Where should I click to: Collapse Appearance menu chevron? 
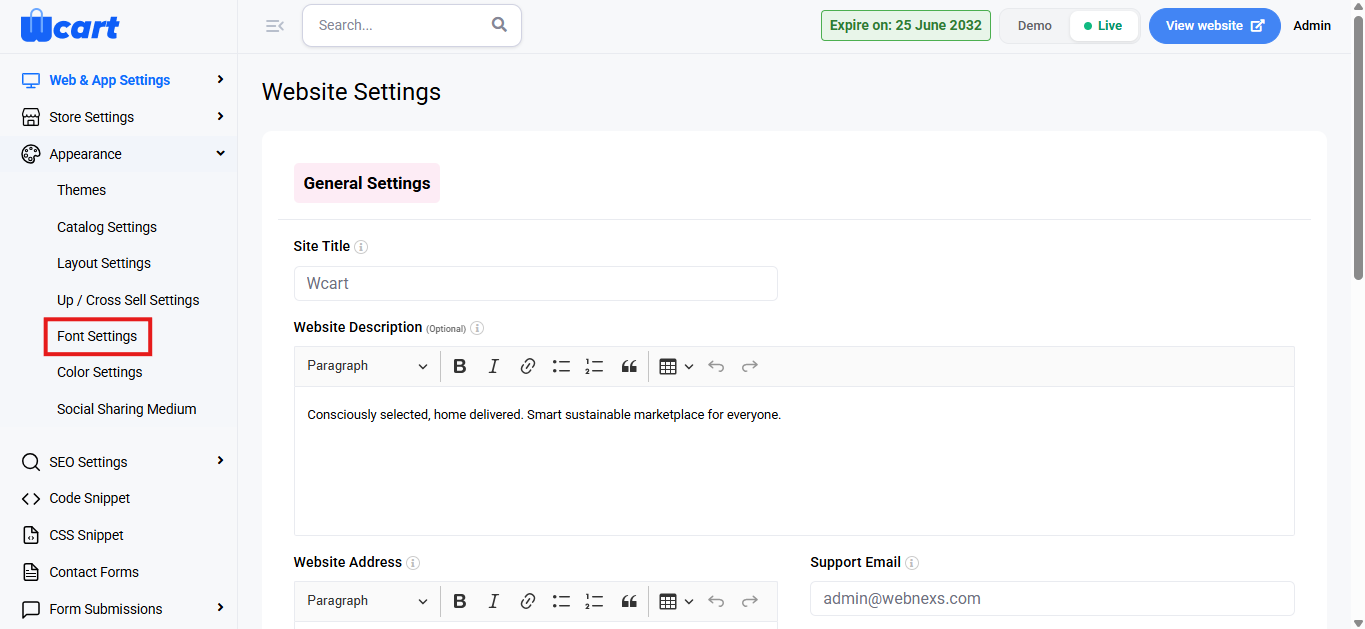click(x=220, y=153)
